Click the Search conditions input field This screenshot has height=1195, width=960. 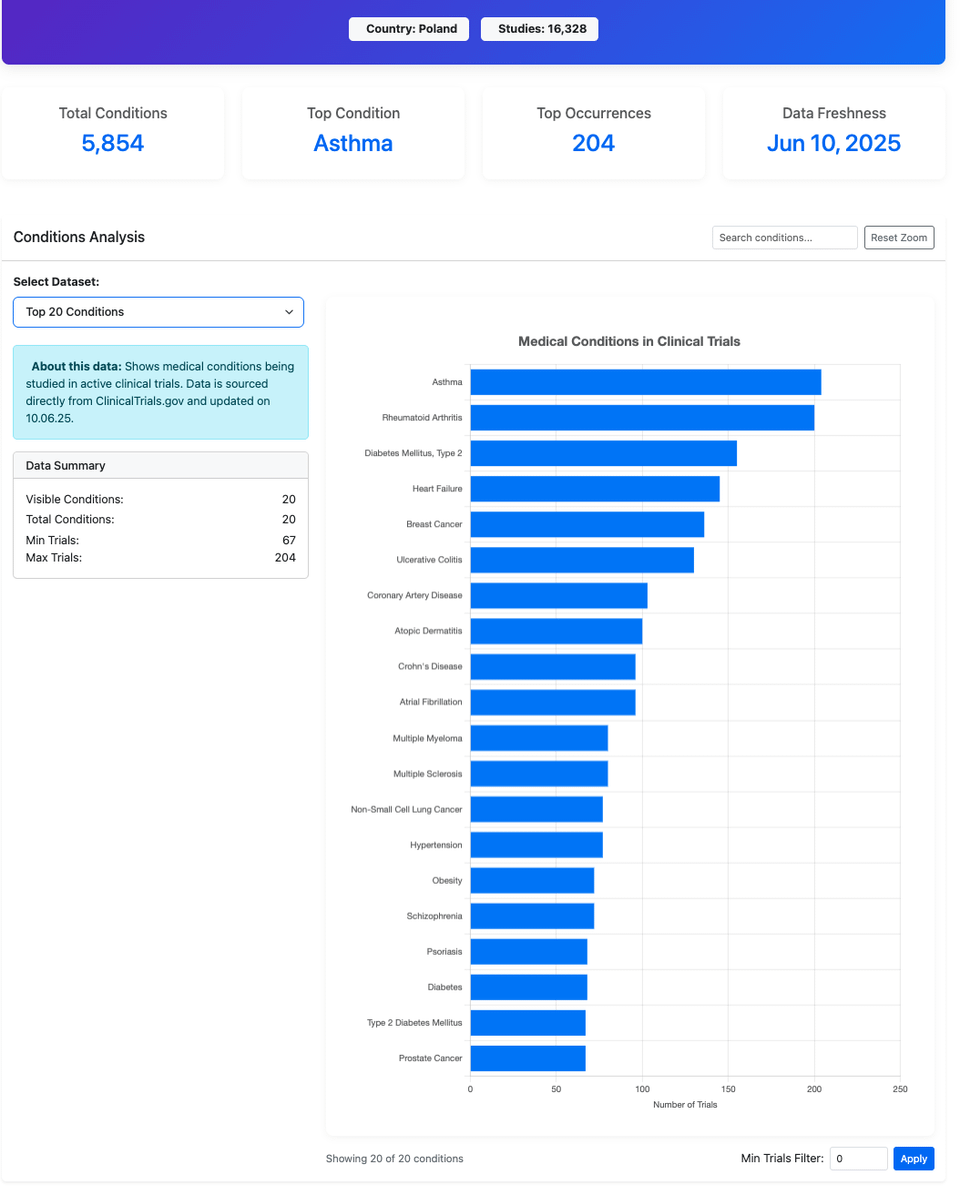point(784,238)
